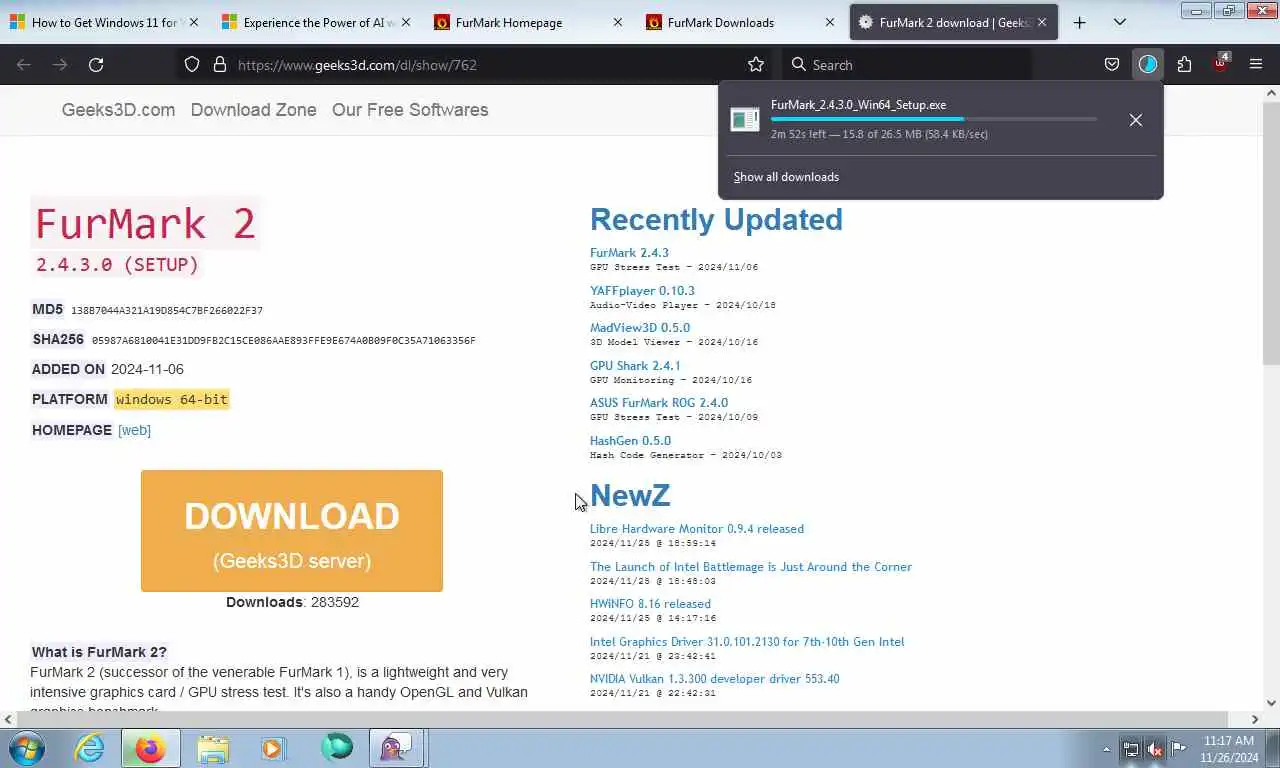Image resolution: width=1280 pixels, height=768 pixels.
Task: Open Intel Graphics Driver 31.0.101.2130 link
Action: point(747,642)
